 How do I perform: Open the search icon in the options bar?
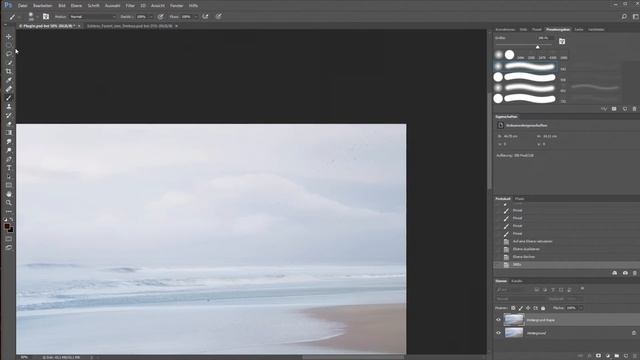(624, 17)
